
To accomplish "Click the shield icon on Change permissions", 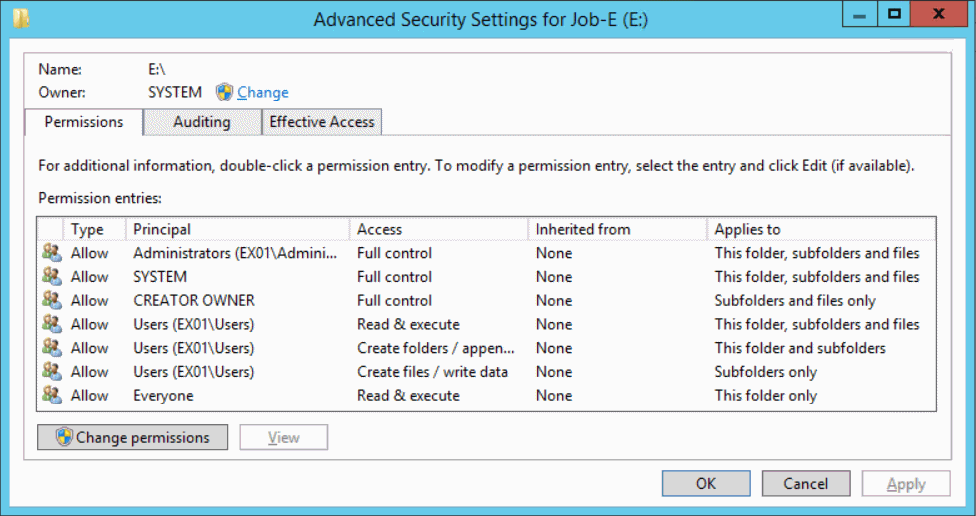I will [64, 437].
